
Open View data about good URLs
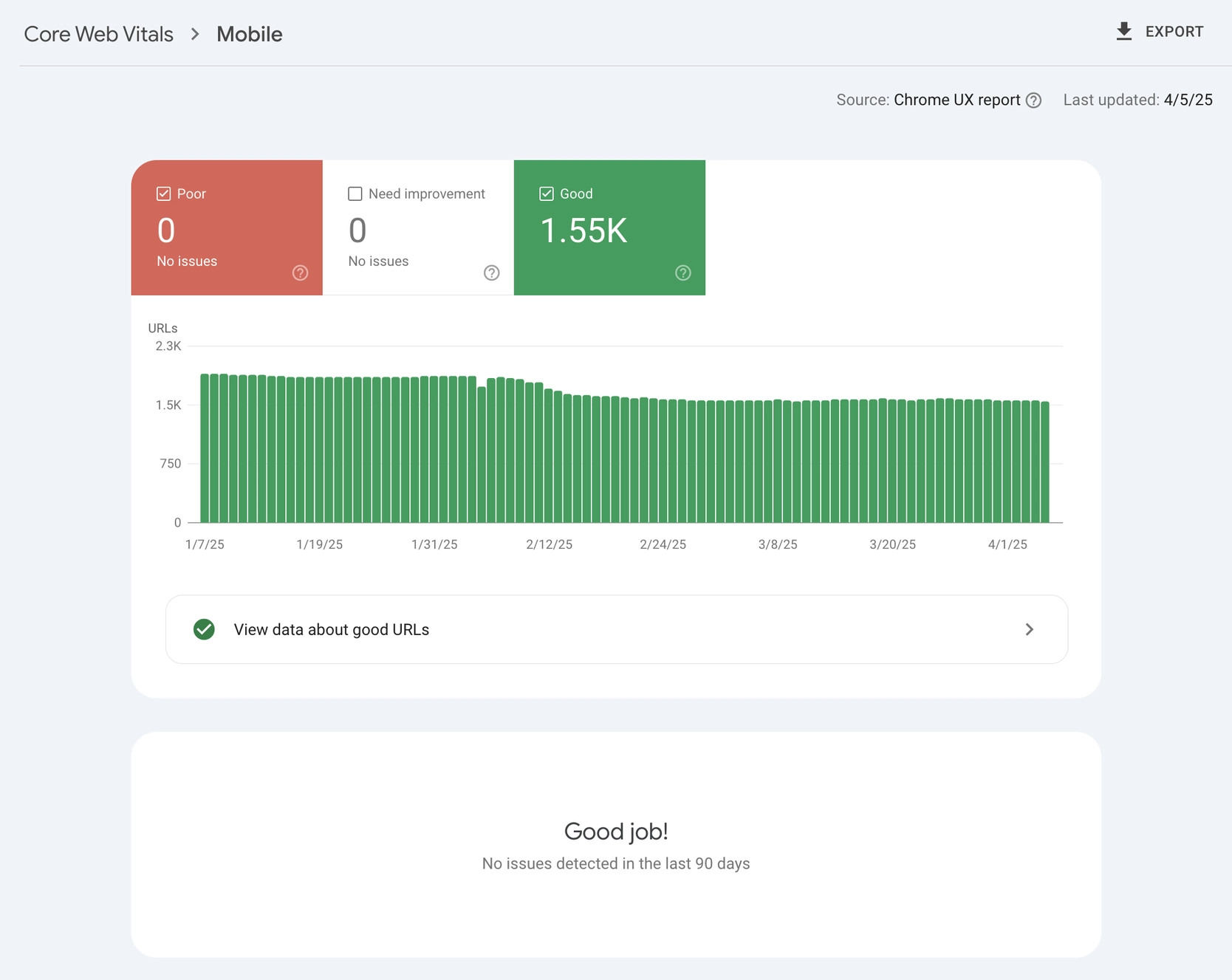(x=332, y=629)
